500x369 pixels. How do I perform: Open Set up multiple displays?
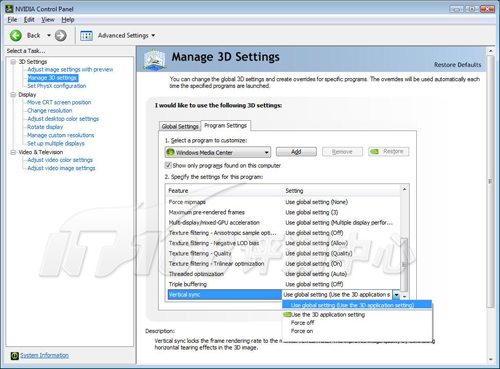[x=56, y=143]
